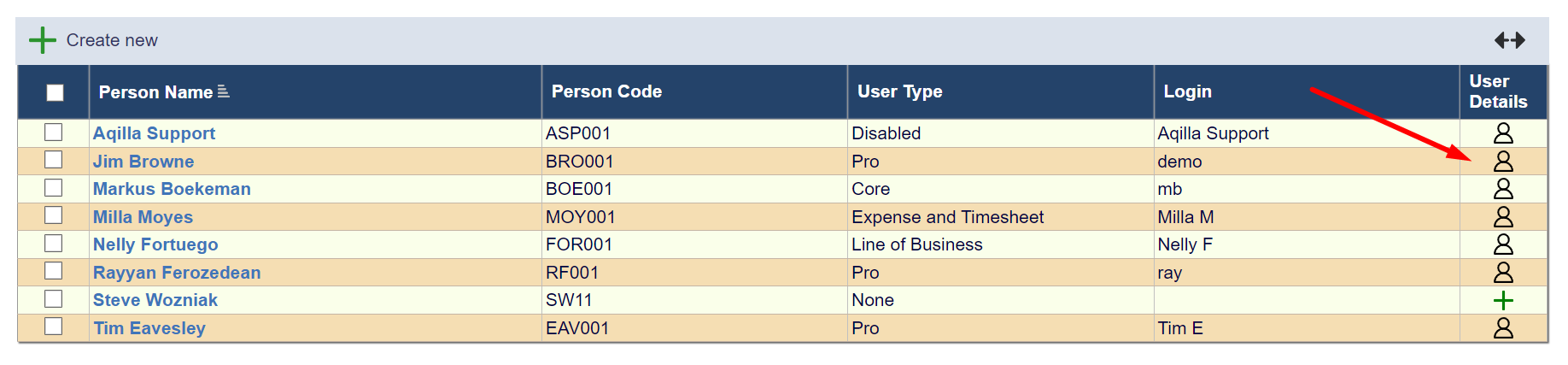Click the green plus Create new icon

pyautogui.click(x=43, y=40)
